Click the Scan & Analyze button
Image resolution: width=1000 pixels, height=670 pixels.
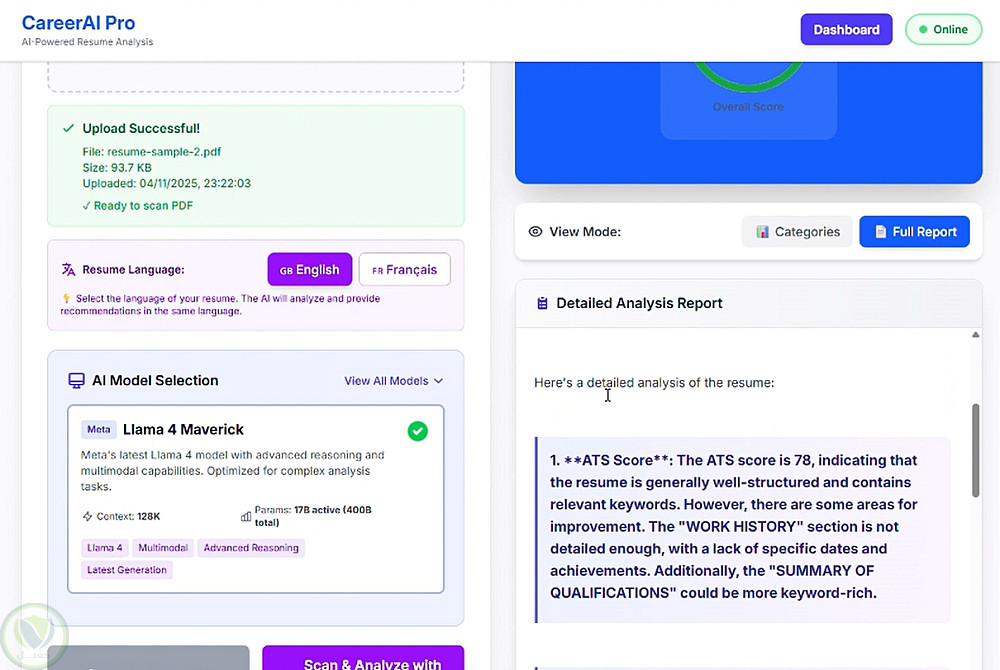363,660
